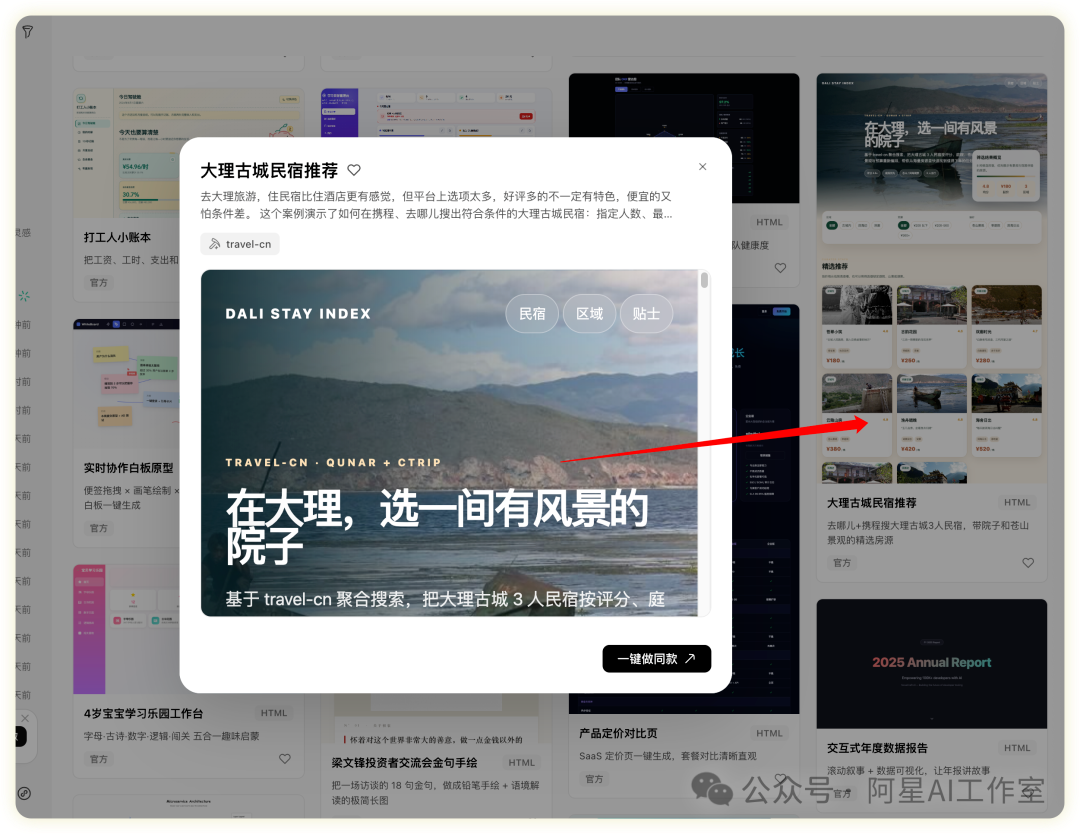Click the 在大理，选一间有风景的院子 headline

[x=437, y=527]
